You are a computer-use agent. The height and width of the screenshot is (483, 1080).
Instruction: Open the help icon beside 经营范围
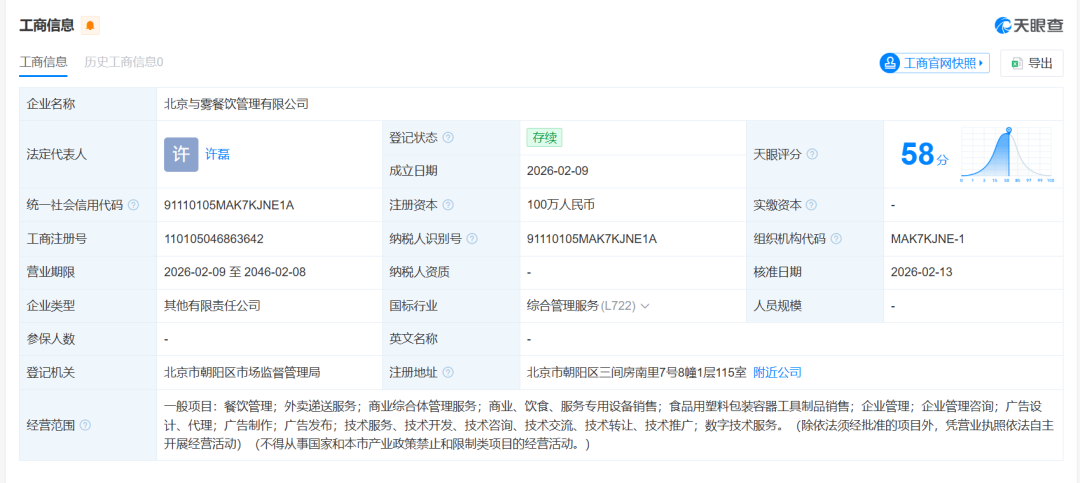click(x=85, y=425)
